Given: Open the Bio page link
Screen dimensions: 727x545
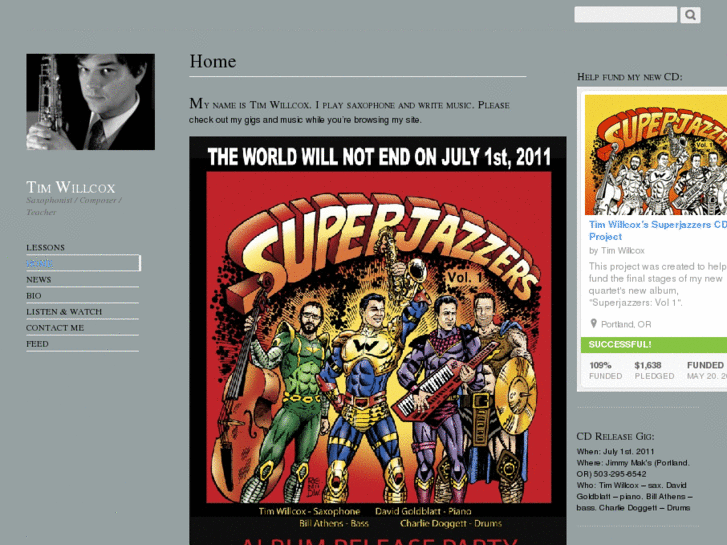Looking at the screenshot, I should click(x=34, y=295).
